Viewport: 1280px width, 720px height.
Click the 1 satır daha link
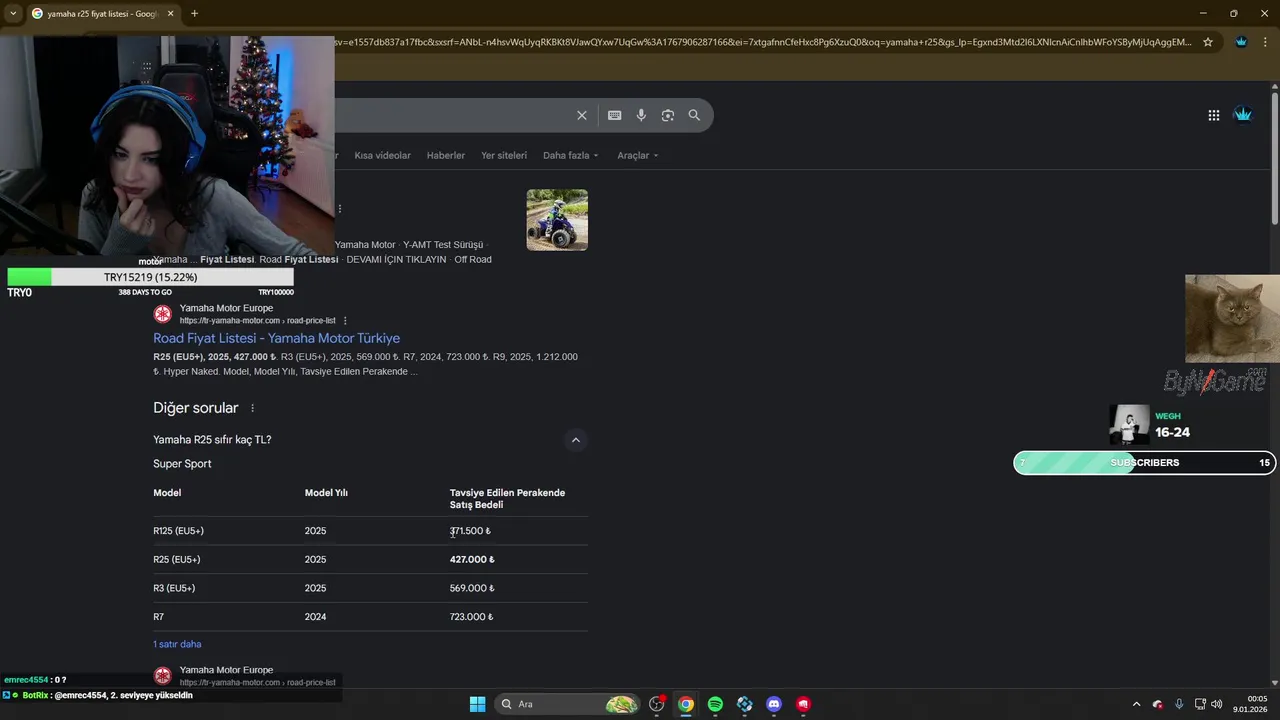tap(177, 644)
